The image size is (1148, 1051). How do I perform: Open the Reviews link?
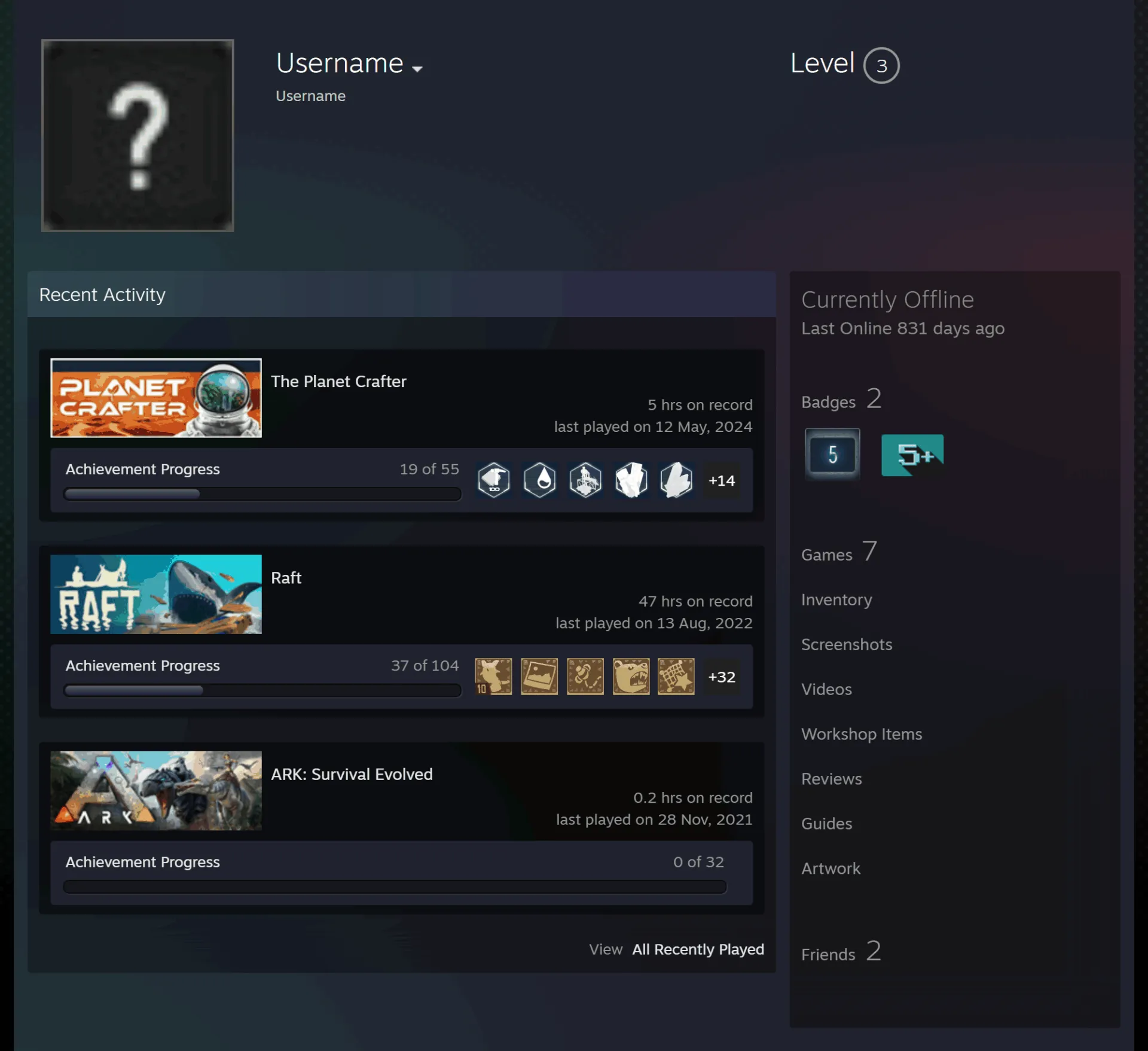click(832, 779)
